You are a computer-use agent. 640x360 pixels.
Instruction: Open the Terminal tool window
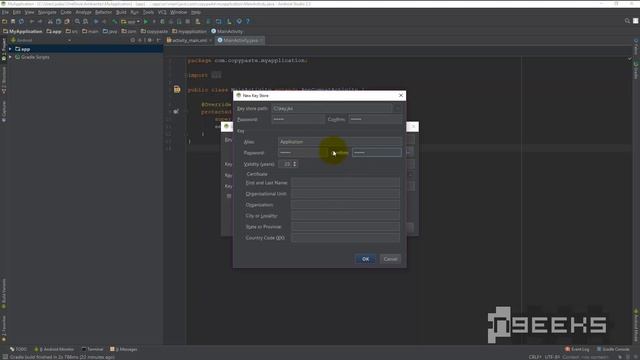pos(93,349)
